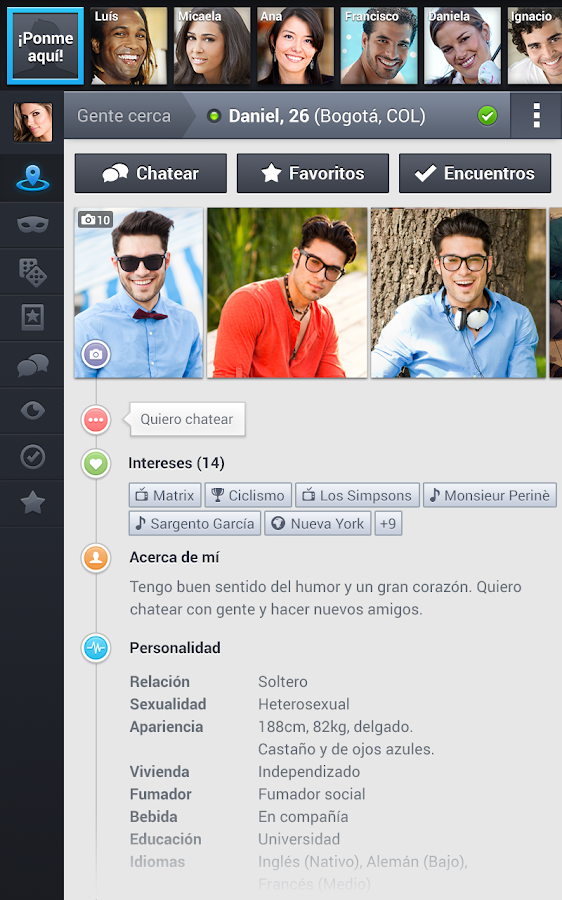Click the Personalidad heading
562x900 pixels.
pos(175,648)
